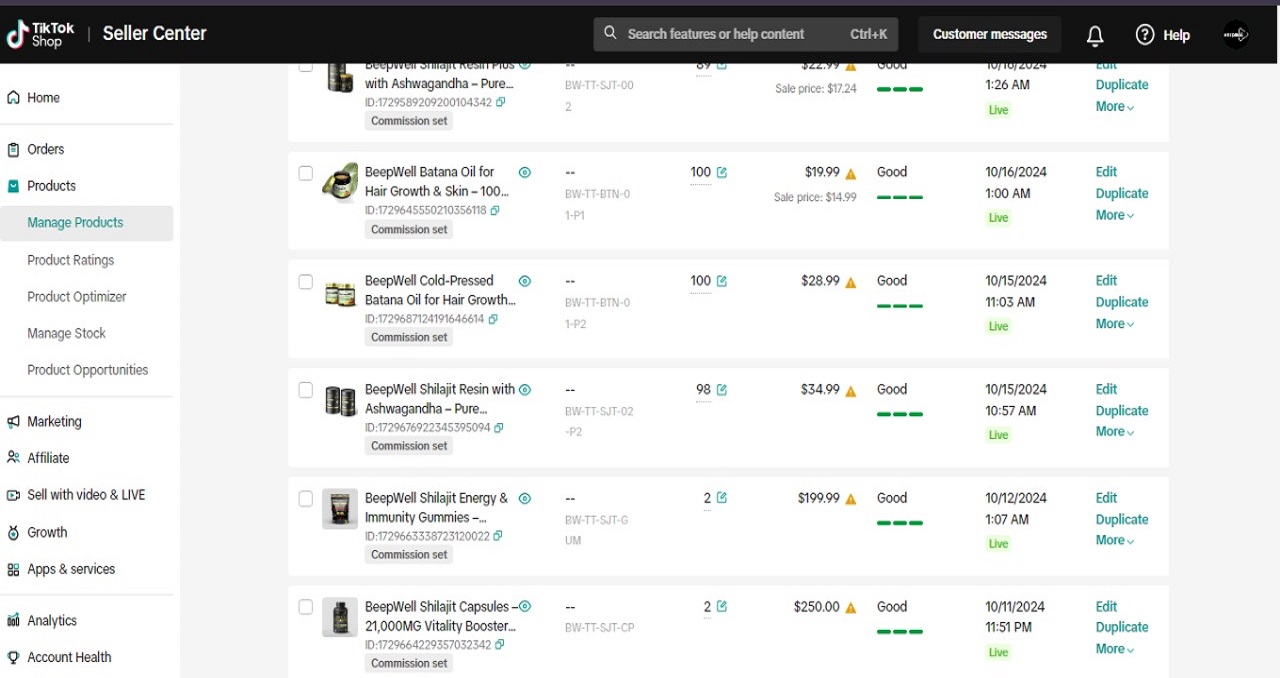Edit stock quantity of Shilajit Energy Gummies
This screenshot has width=1280, height=678.
tap(722, 498)
